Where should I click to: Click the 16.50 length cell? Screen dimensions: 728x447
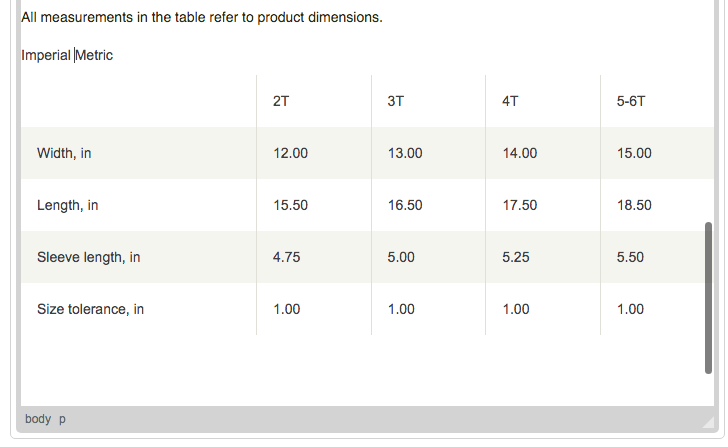405,205
